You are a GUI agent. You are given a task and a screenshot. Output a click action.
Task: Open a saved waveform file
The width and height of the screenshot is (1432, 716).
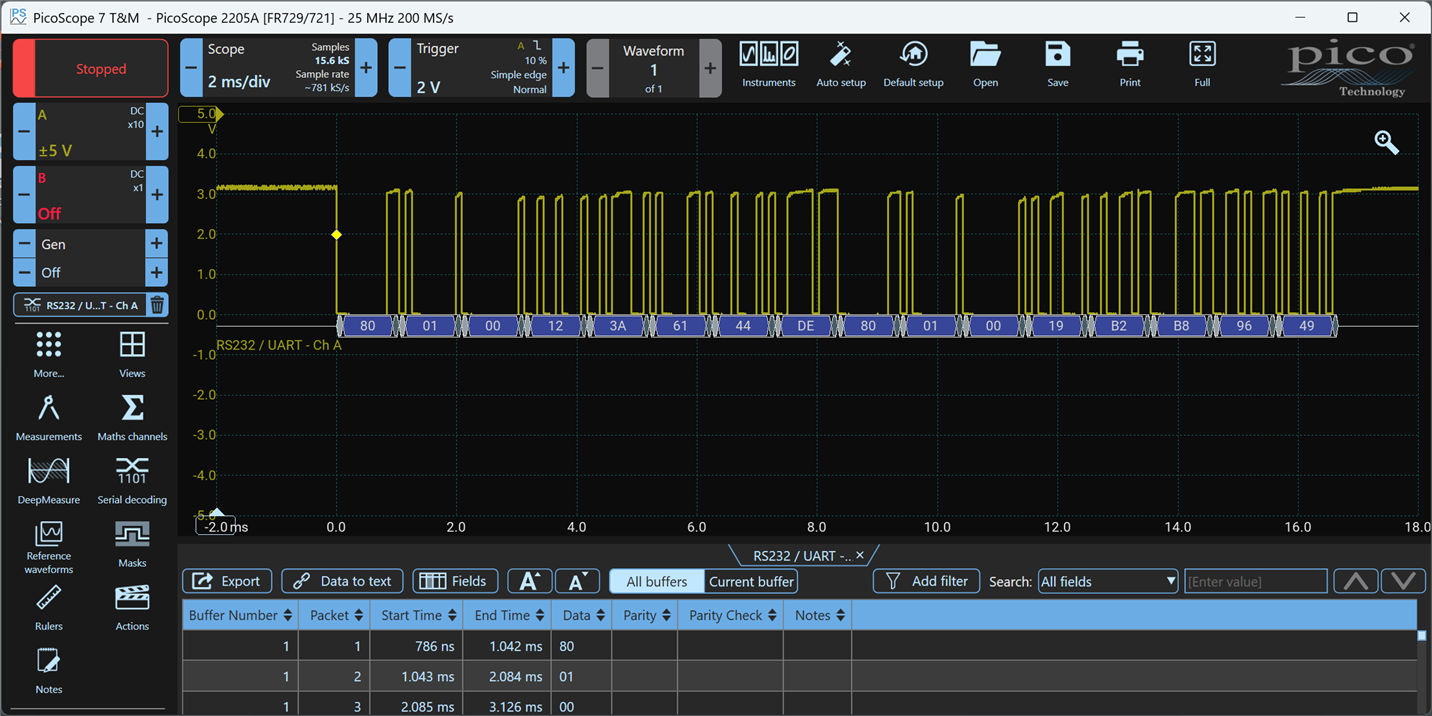(x=985, y=66)
